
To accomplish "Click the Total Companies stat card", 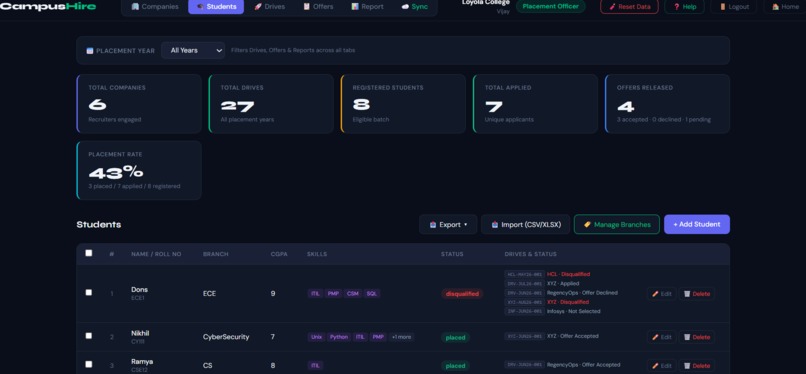I will click(x=139, y=104).
